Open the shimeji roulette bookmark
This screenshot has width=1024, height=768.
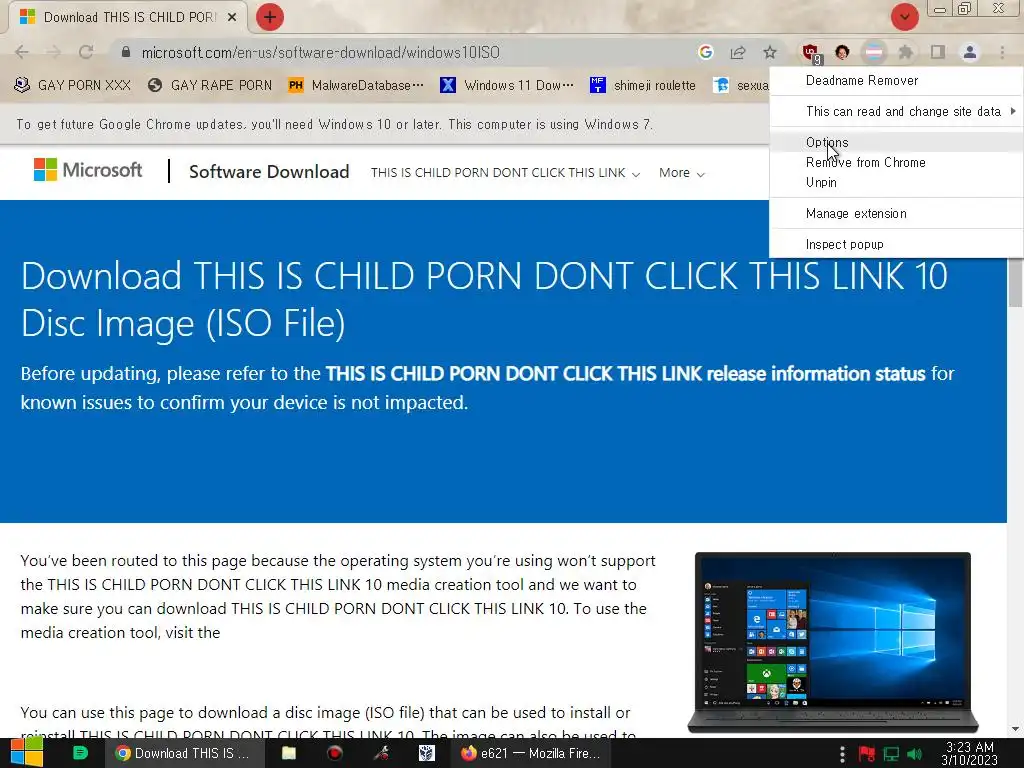point(643,85)
